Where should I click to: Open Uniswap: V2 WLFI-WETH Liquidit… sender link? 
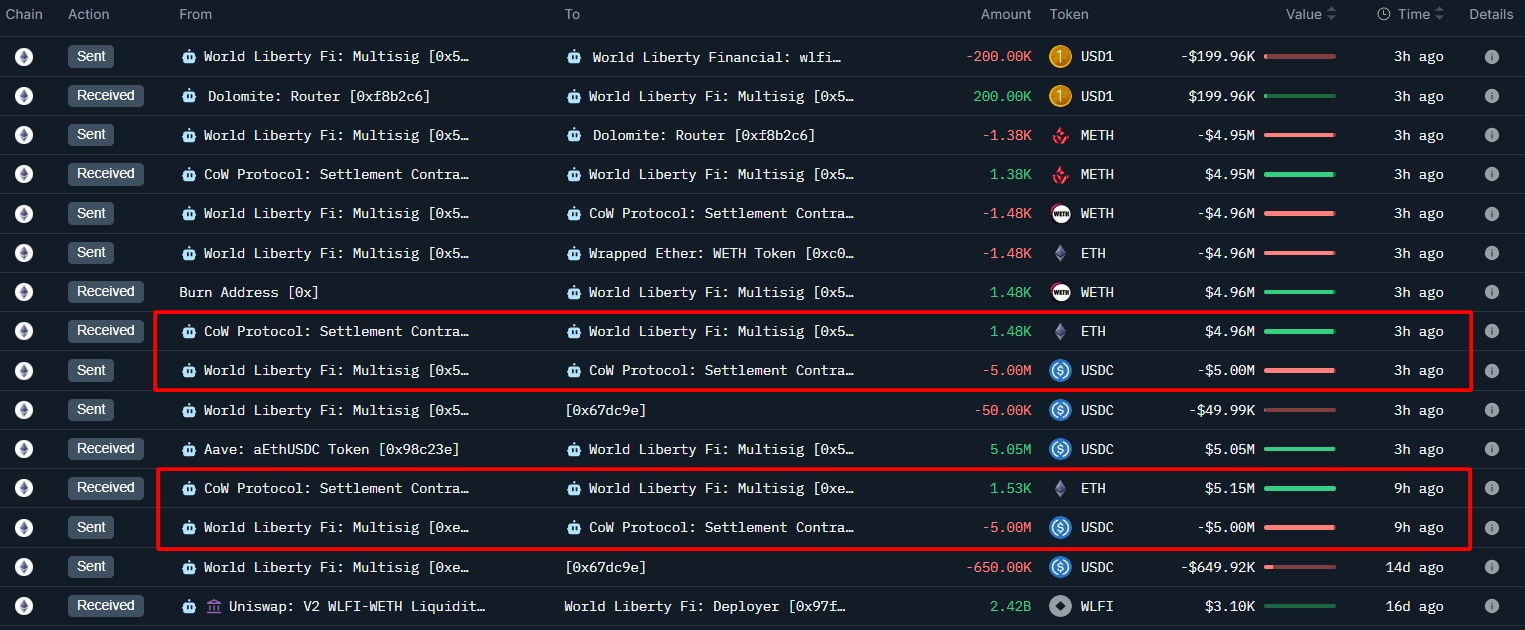click(x=357, y=606)
